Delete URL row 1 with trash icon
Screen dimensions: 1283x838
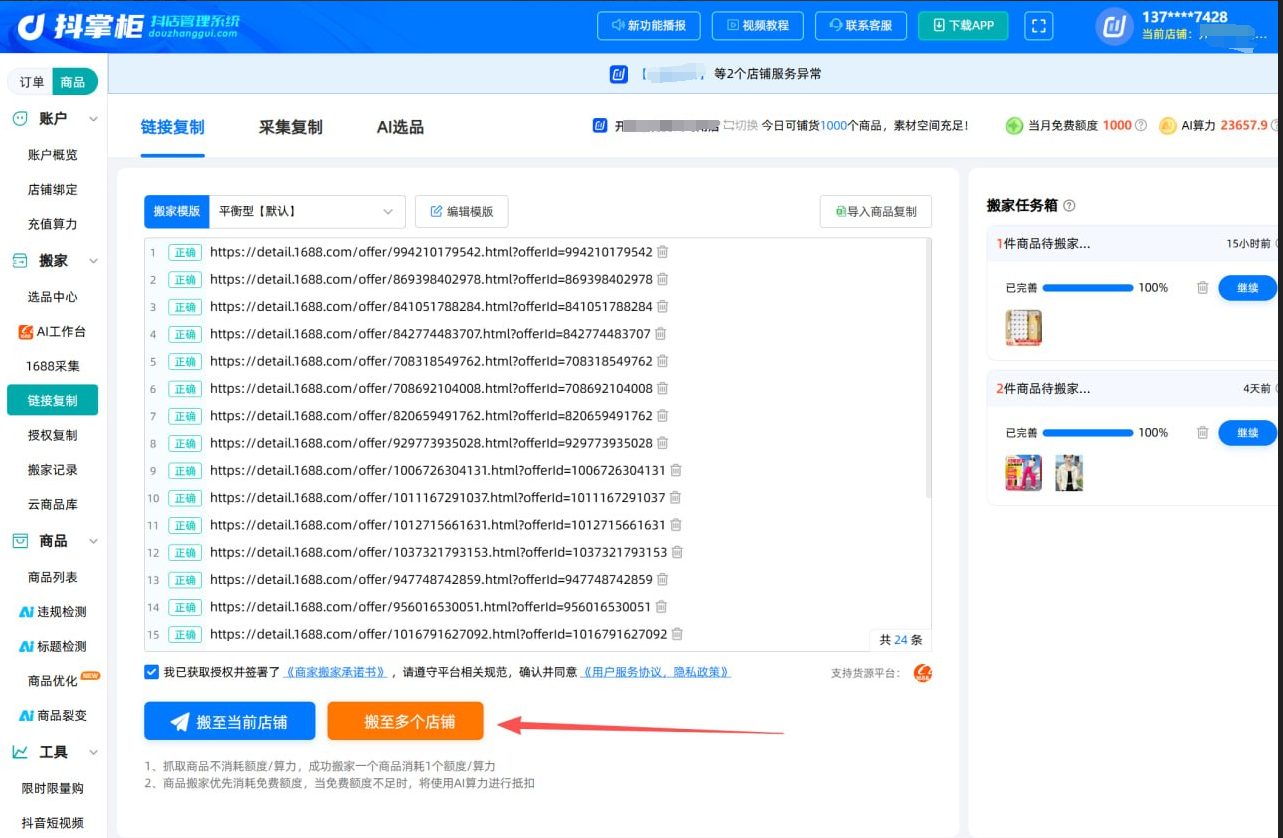click(x=662, y=252)
